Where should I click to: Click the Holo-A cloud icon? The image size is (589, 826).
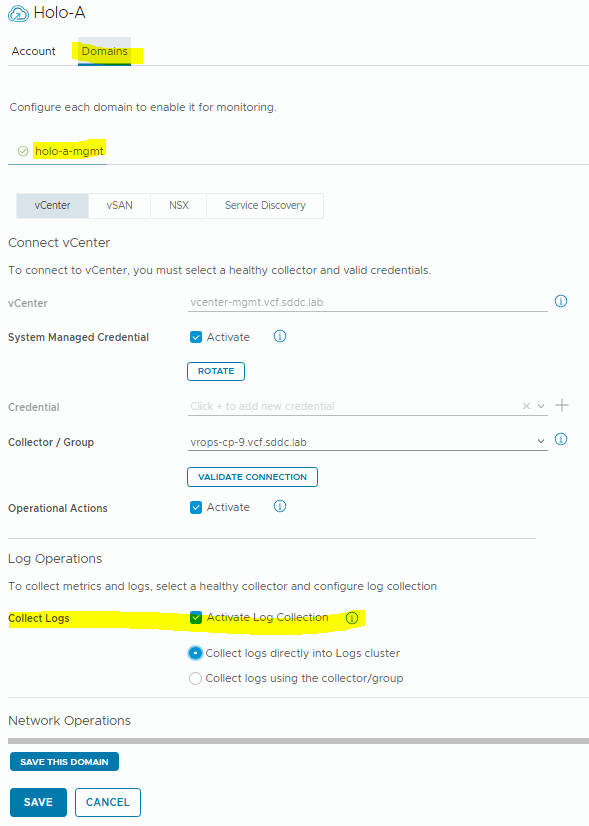click(18, 13)
